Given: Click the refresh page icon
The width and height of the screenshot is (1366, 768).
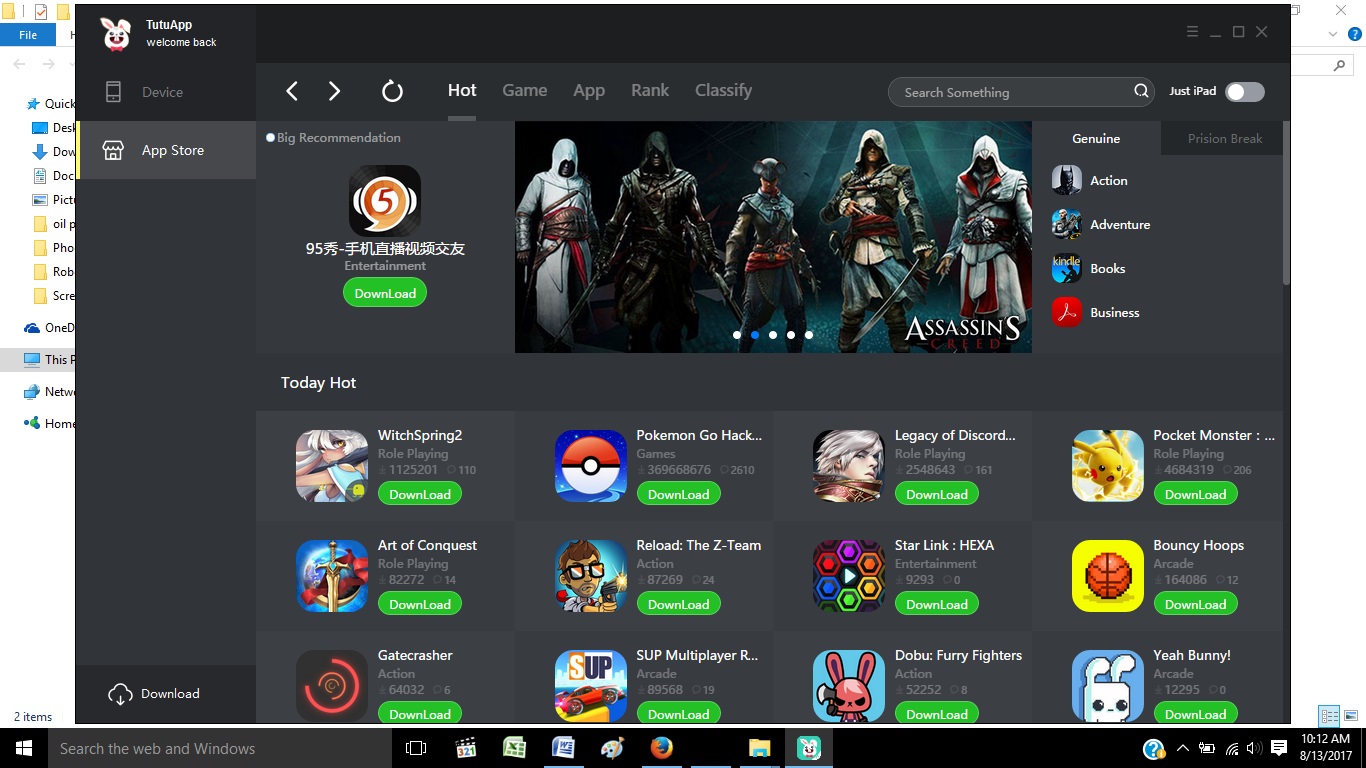Looking at the screenshot, I should pyautogui.click(x=392, y=91).
